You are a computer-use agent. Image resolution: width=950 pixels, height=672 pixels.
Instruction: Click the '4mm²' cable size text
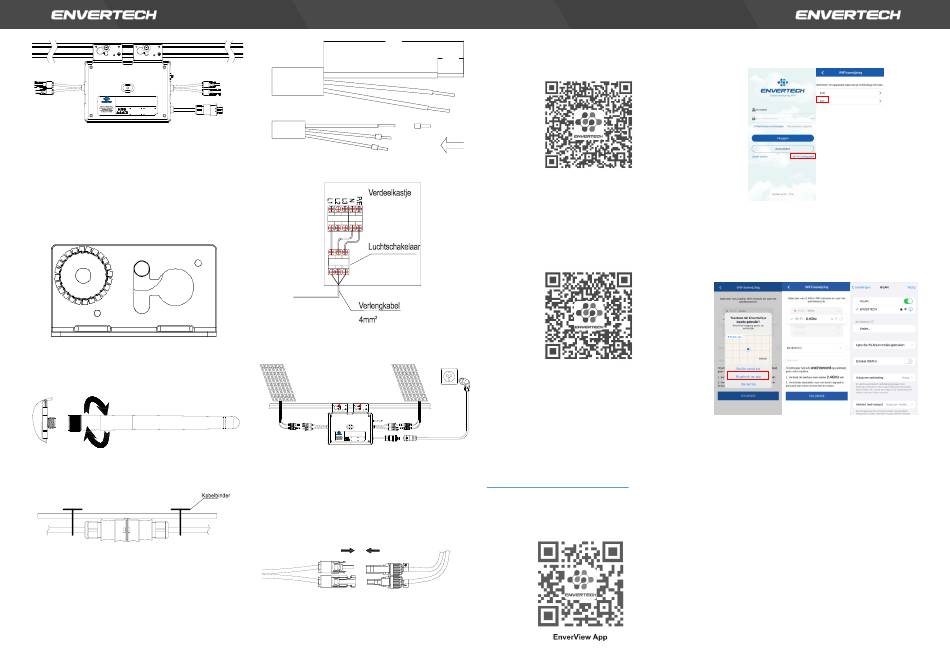(368, 319)
